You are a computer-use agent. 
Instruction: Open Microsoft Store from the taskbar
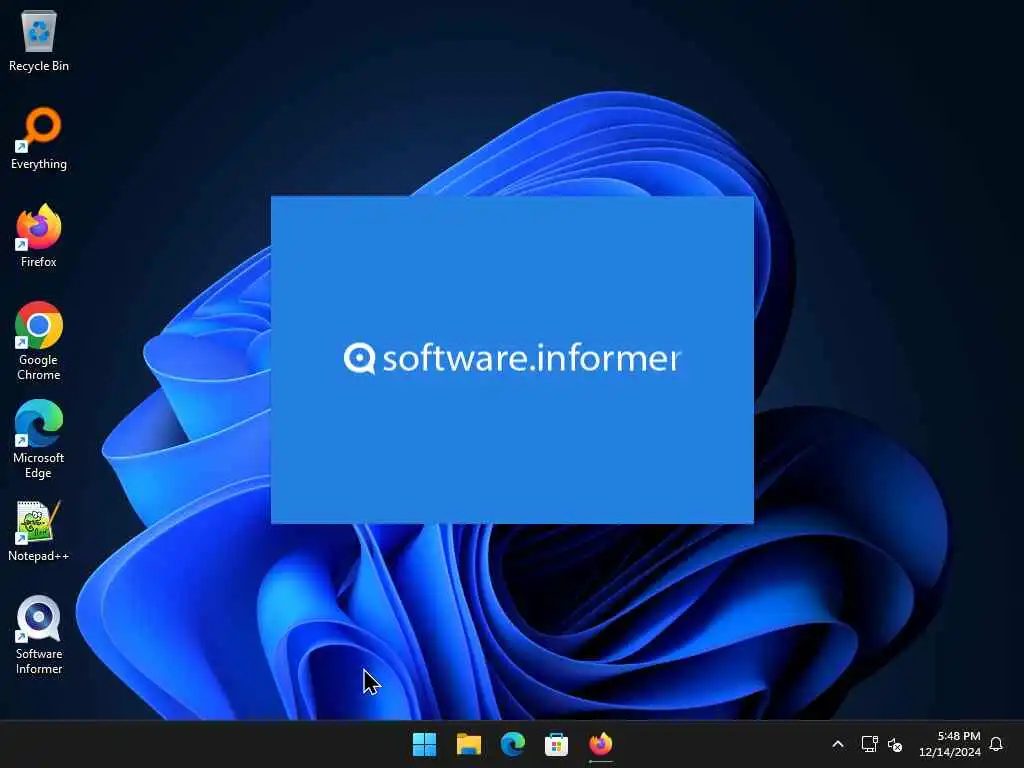[x=556, y=744]
